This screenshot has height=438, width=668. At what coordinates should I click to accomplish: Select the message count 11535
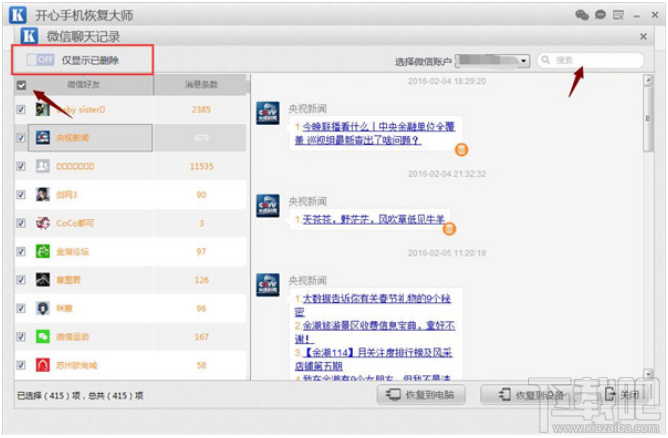click(202, 166)
